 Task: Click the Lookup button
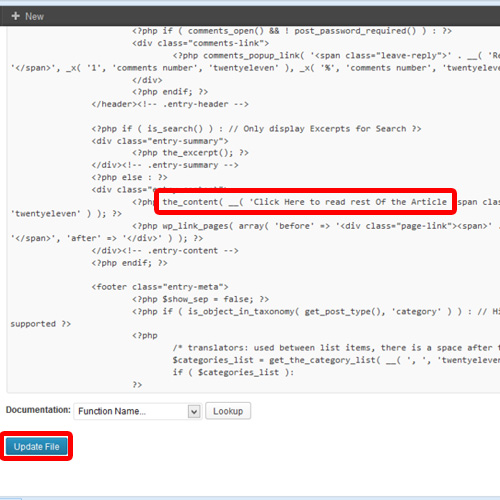point(228,411)
